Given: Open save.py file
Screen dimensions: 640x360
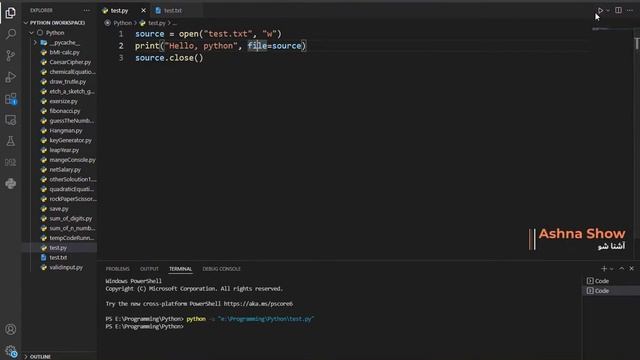Looking at the screenshot, I should pyautogui.click(x=59, y=209).
